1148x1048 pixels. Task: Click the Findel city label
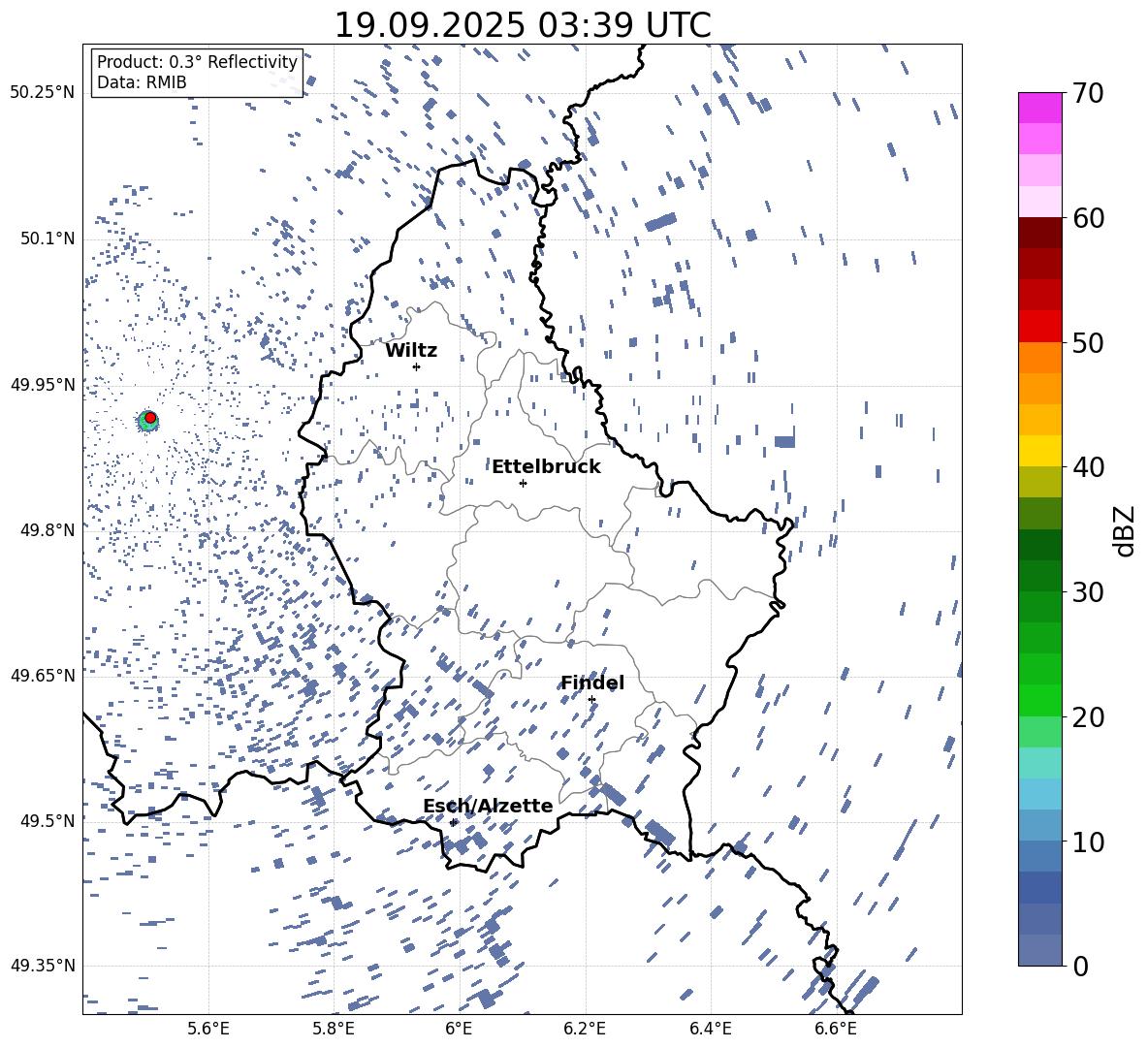coord(592,683)
